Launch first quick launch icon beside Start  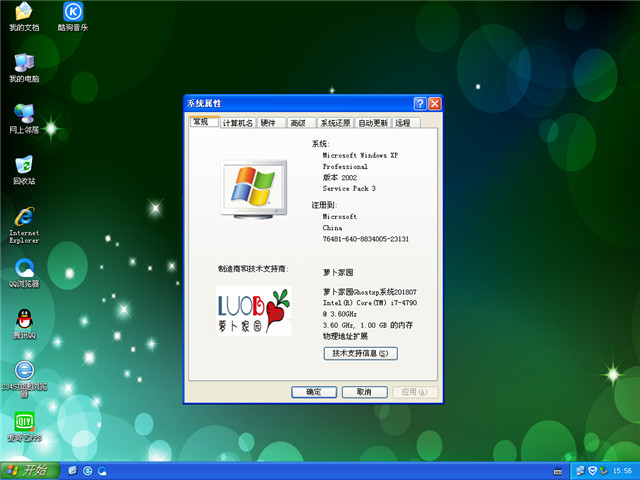(73, 471)
